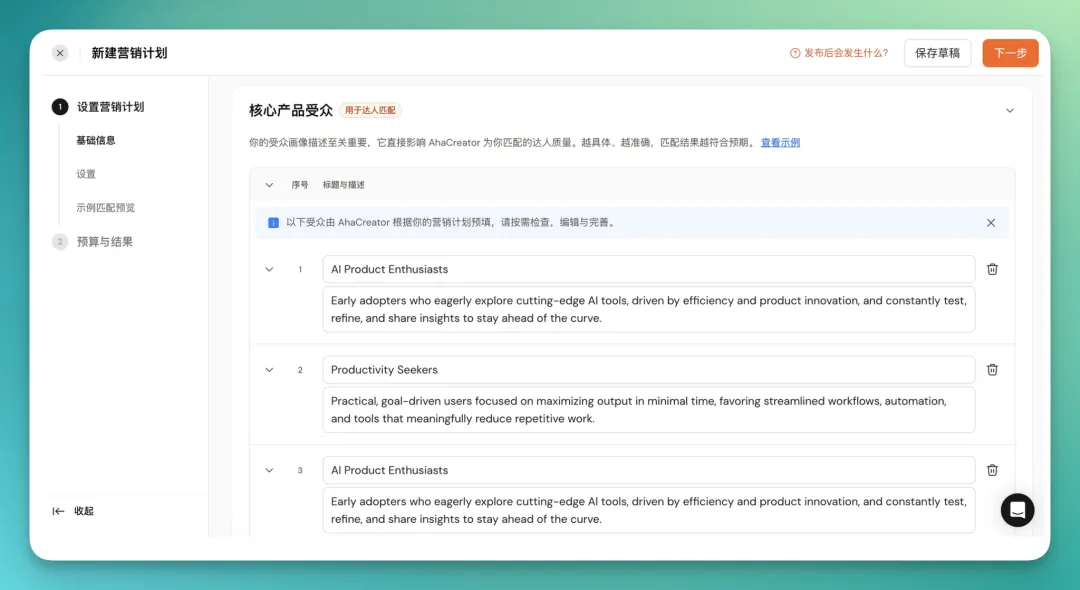Screen dimensions: 1080x590
Task: Dismiss the AhaCreator prefill notice
Action: (x=991, y=222)
